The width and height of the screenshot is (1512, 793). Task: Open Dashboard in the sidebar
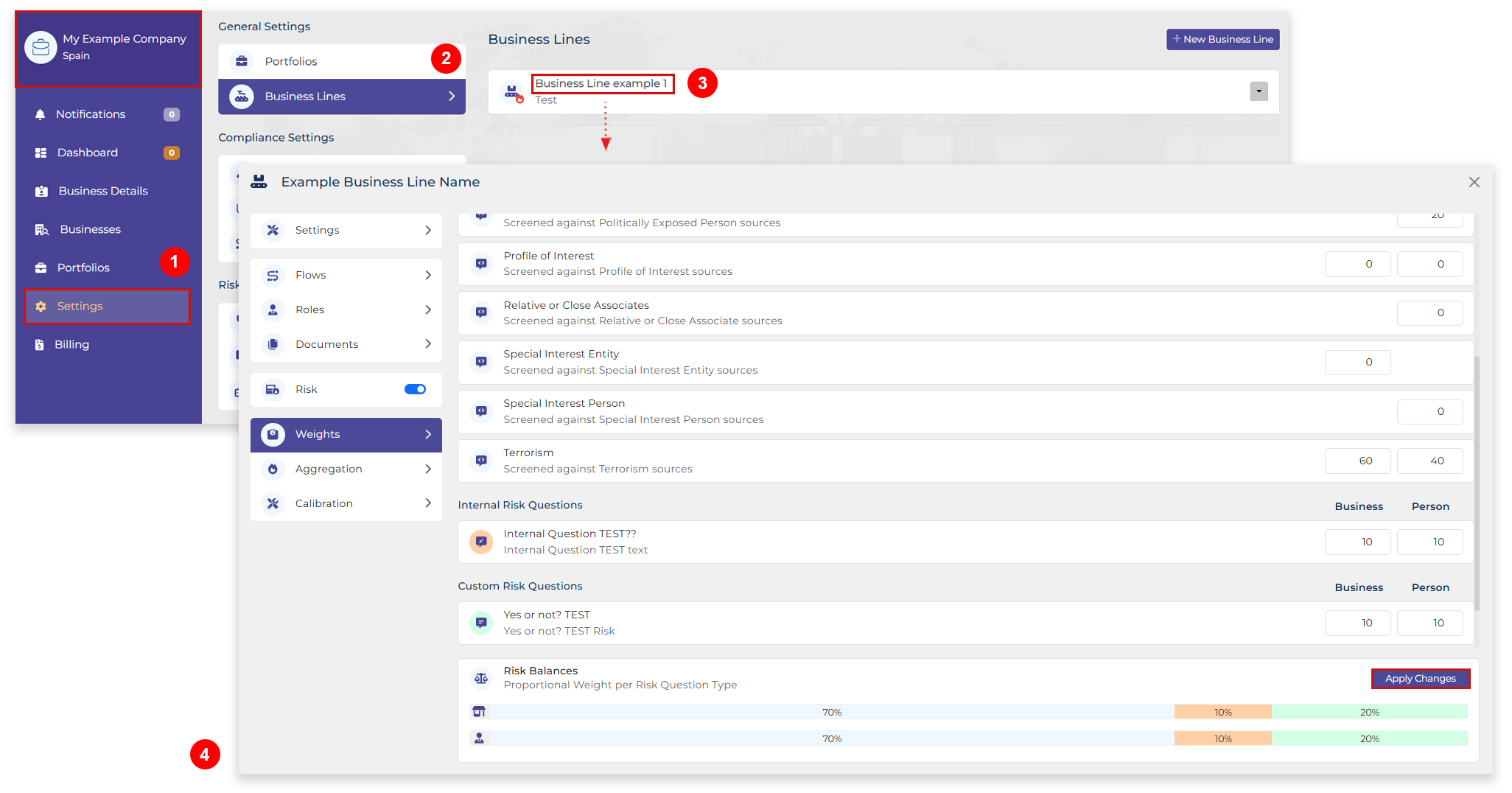click(108, 153)
